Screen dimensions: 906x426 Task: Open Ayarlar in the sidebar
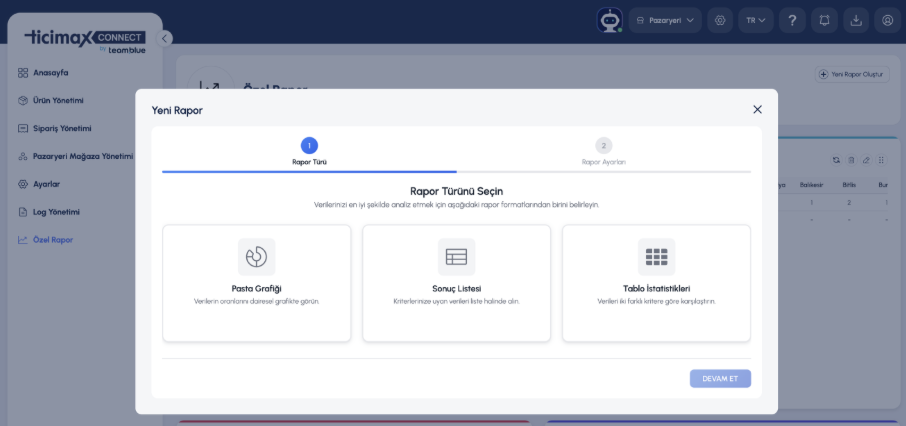[x=47, y=184]
